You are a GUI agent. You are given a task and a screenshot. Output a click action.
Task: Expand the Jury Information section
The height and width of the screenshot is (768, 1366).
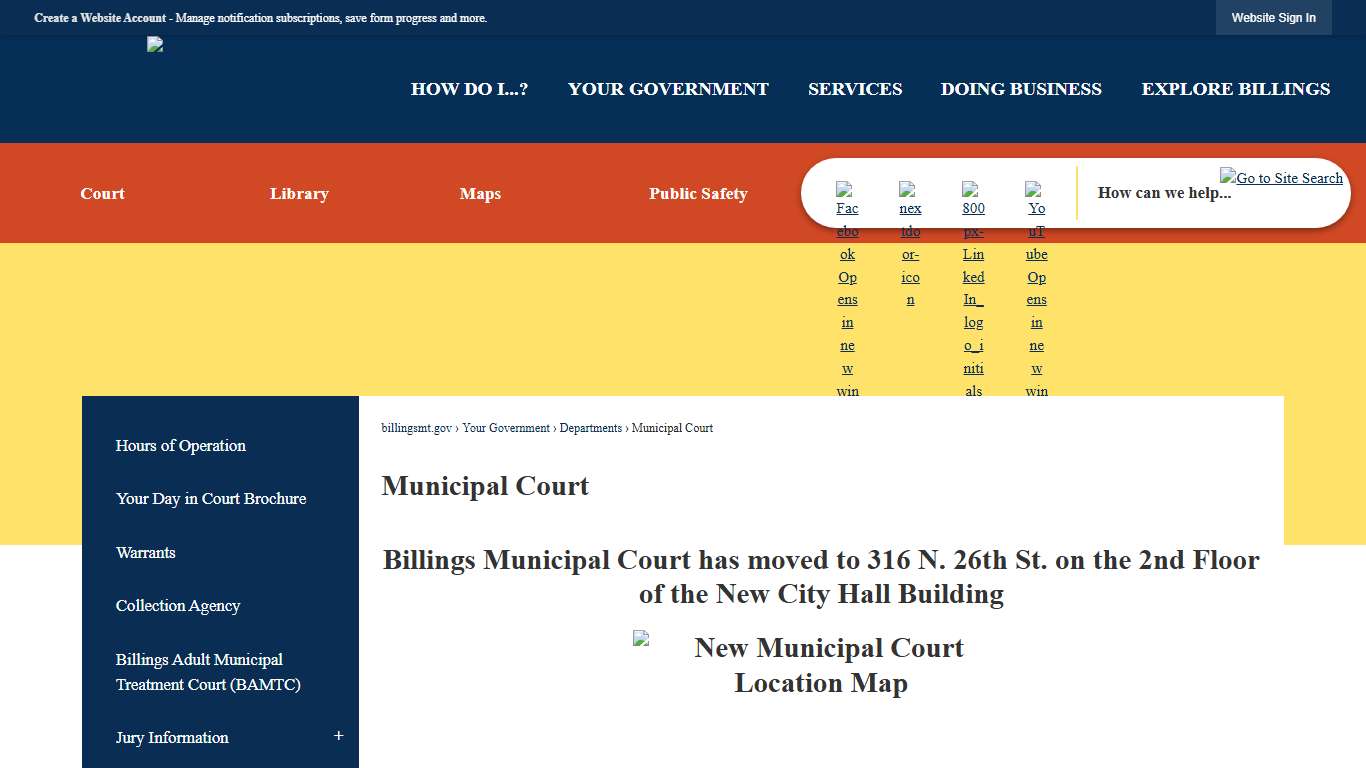pyautogui.click(x=338, y=735)
